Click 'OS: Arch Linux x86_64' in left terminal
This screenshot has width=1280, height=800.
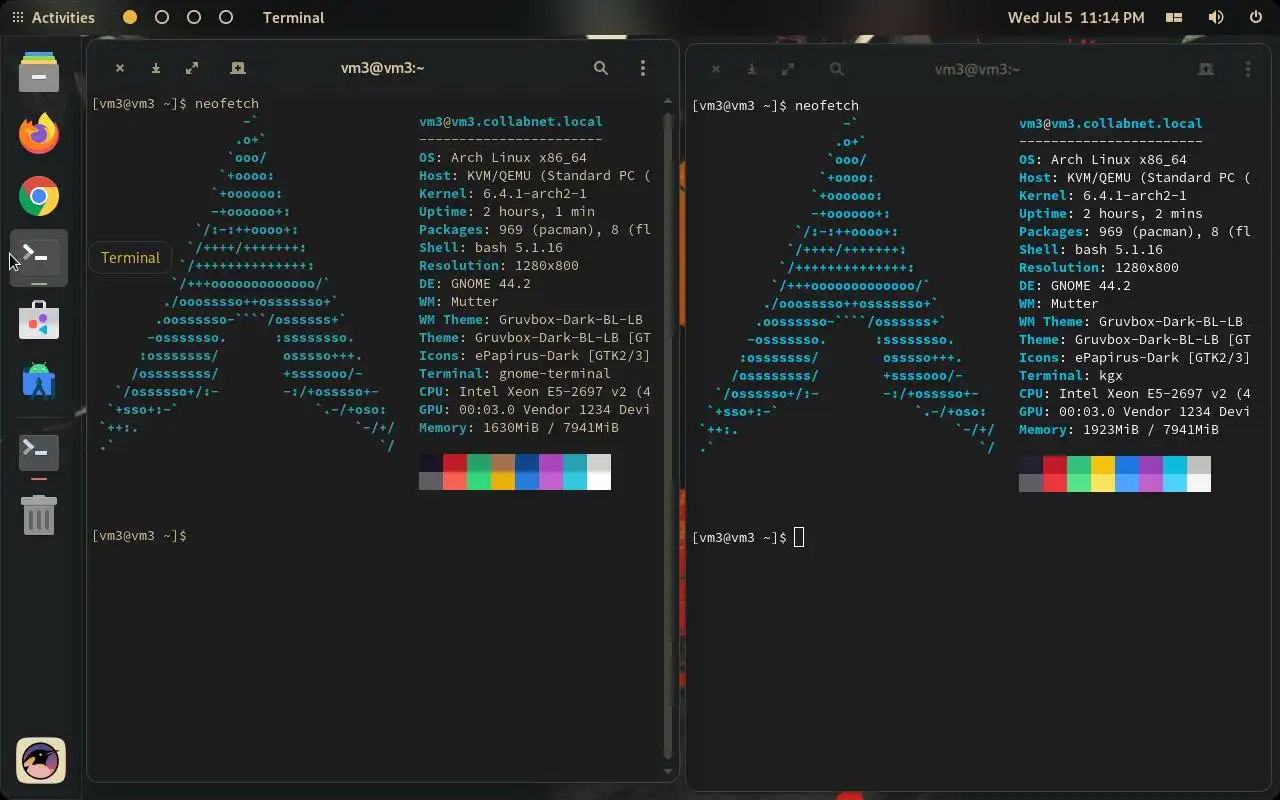coord(503,157)
